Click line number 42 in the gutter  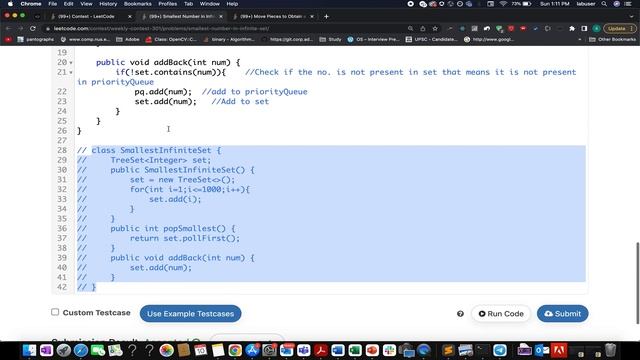click(x=62, y=287)
